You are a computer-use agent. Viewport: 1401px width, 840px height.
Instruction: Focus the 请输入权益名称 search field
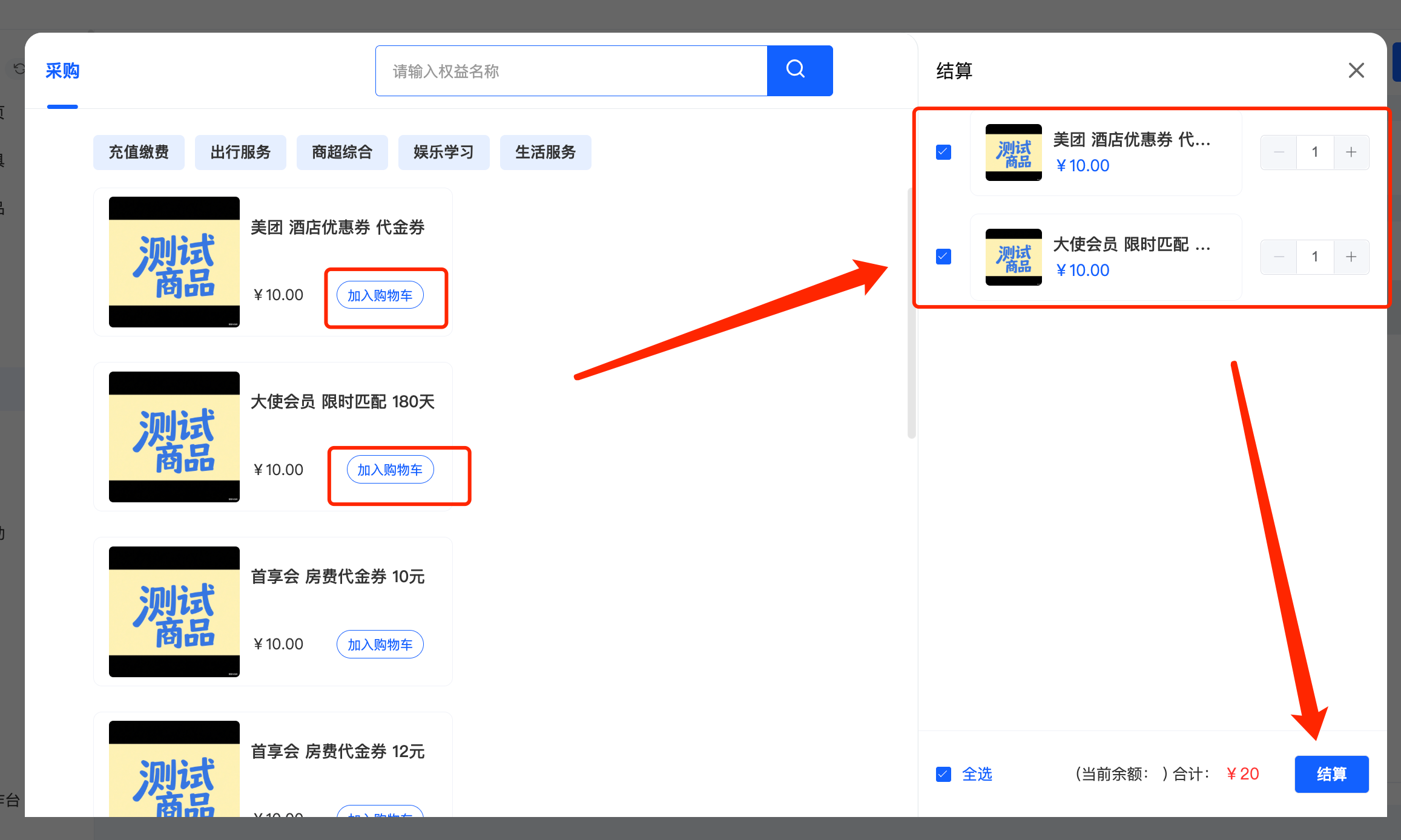pyautogui.click(x=570, y=71)
